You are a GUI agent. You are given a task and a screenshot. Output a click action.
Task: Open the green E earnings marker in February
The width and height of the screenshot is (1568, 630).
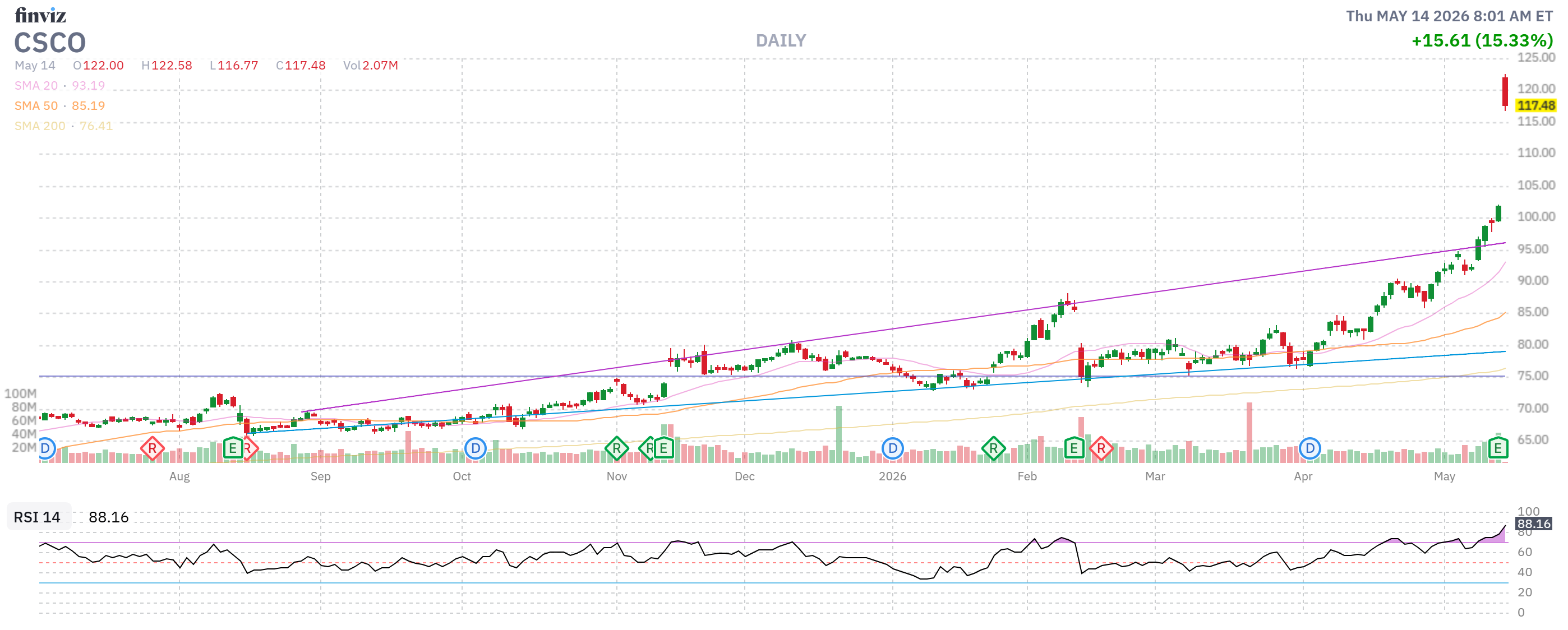tap(1074, 449)
